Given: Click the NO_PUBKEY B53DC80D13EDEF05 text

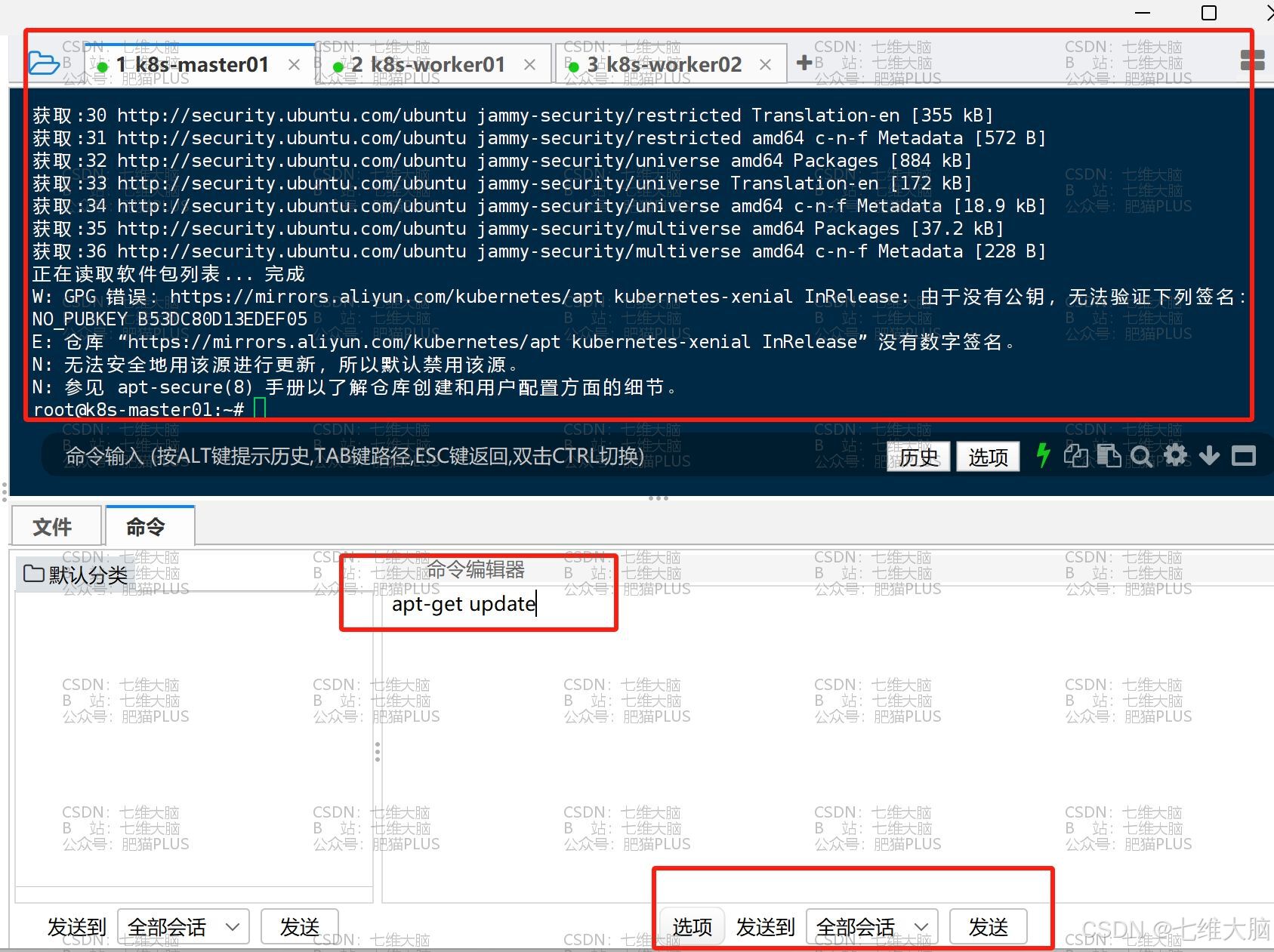Looking at the screenshot, I should point(170,319).
